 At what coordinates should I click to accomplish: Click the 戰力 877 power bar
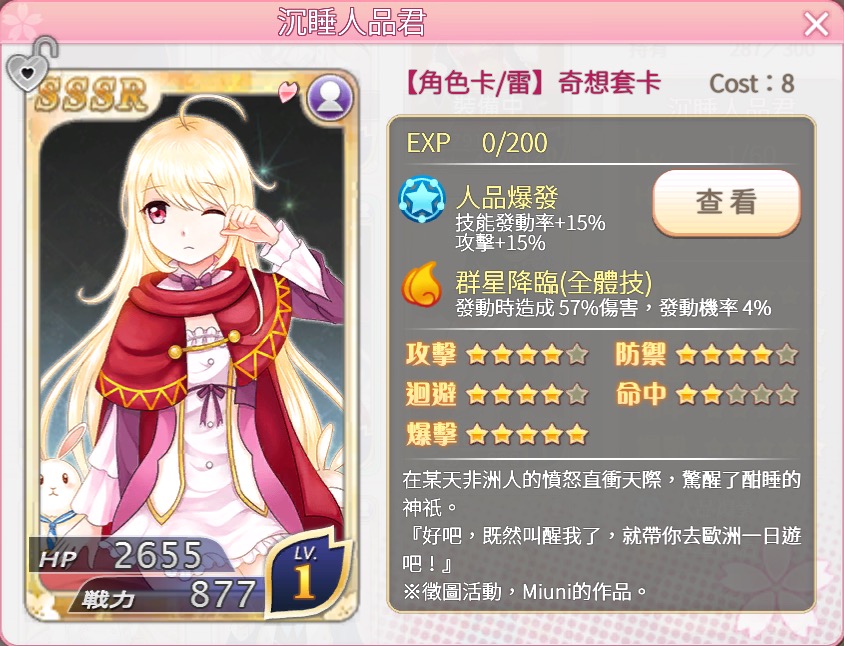168,595
